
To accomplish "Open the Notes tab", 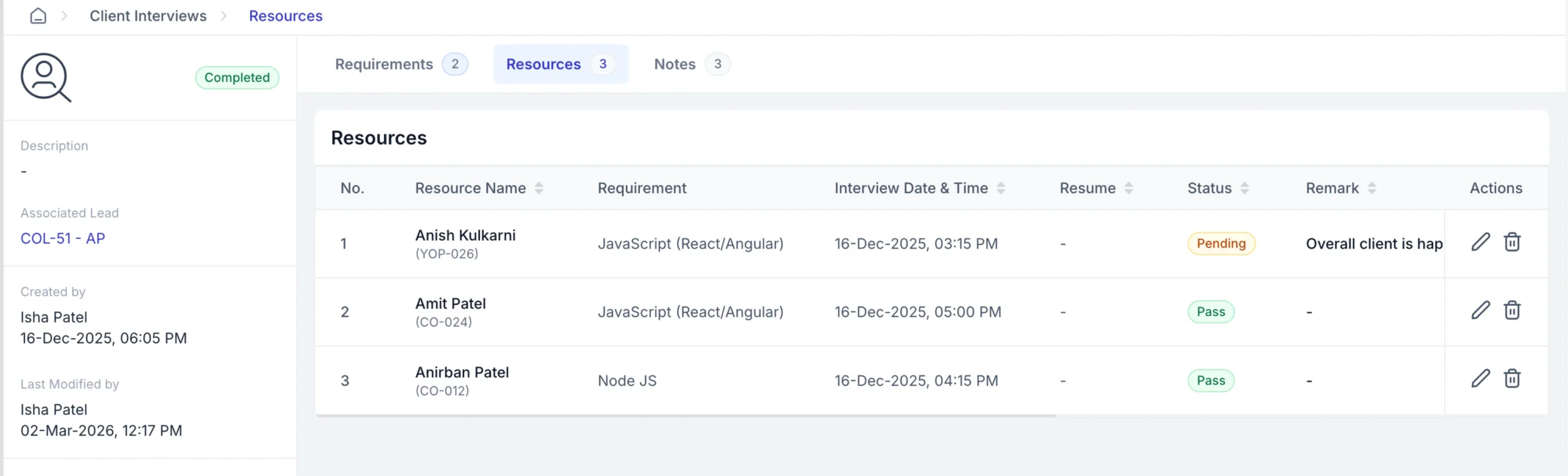I will tap(692, 64).
